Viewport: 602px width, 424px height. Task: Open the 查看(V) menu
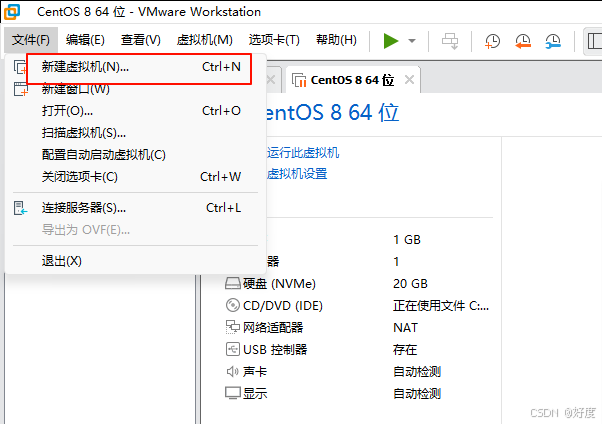coord(141,40)
